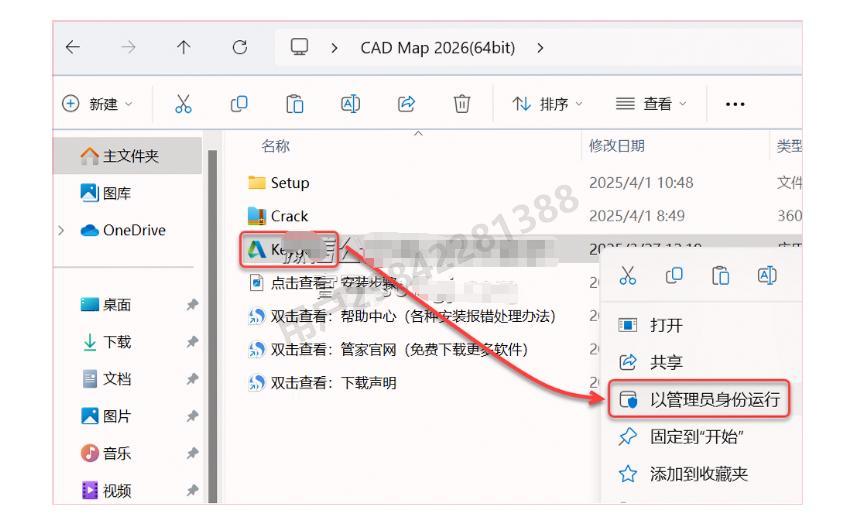Click the Paste clipboard icon in toolbar
The image size is (855, 525).
[x=294, y=104]
